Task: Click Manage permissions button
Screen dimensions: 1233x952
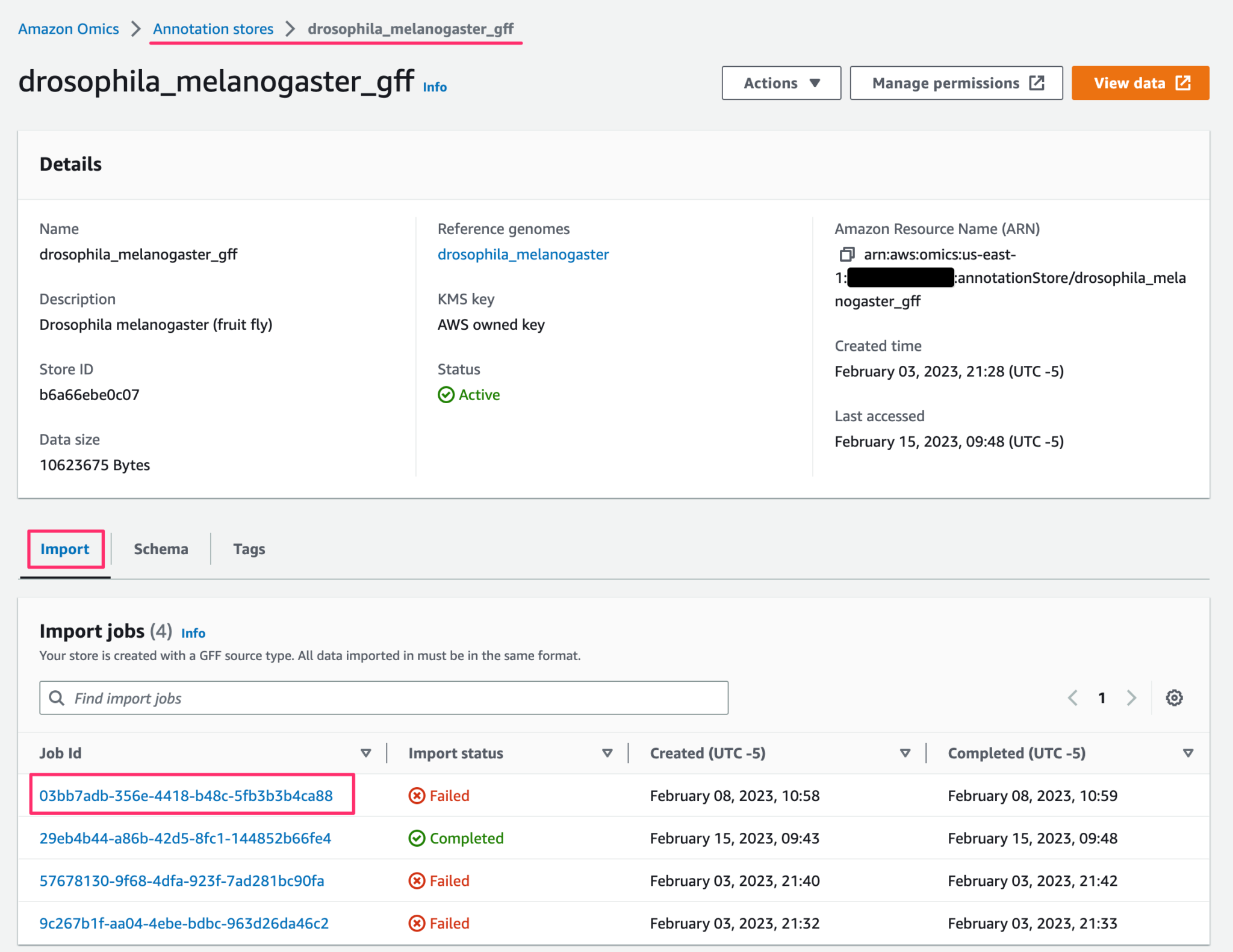Action: click(x=956, y=83)
